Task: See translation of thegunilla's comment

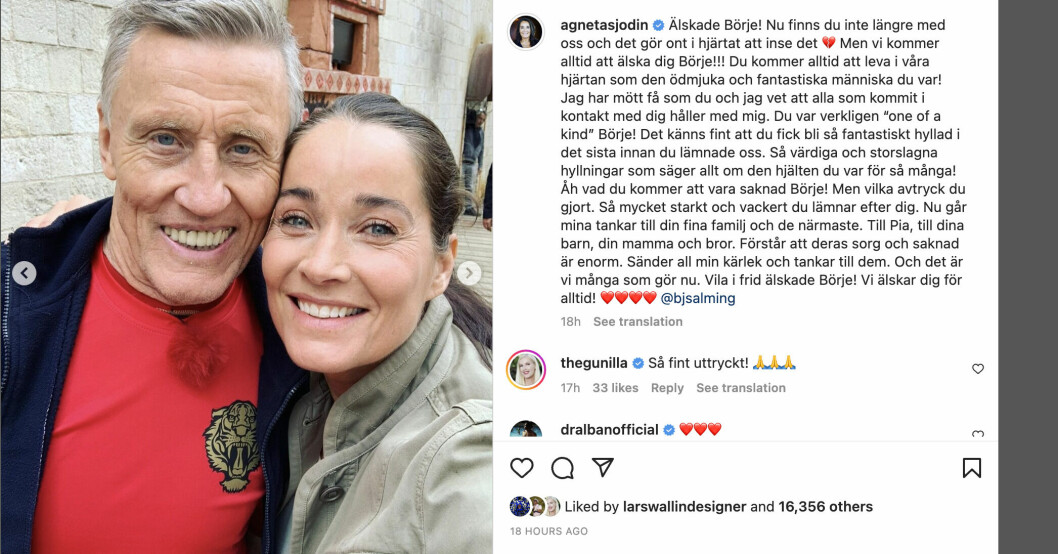Action: [x=741, y=388]
